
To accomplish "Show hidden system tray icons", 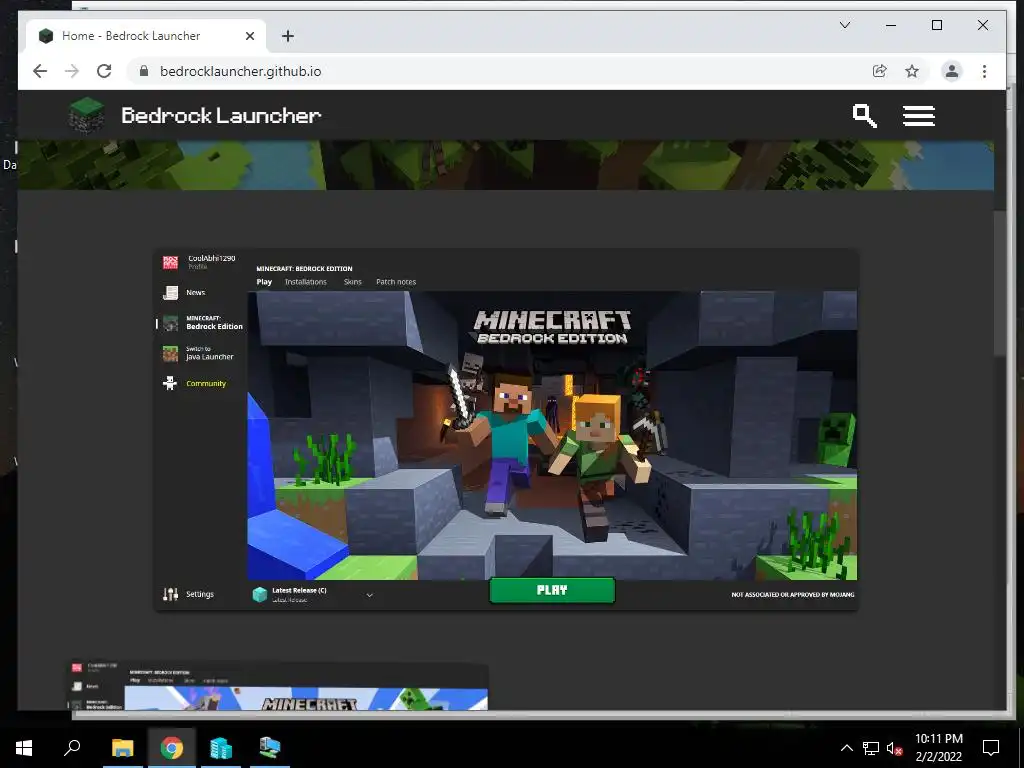I will pyautogui.click(x=846, y=748).
